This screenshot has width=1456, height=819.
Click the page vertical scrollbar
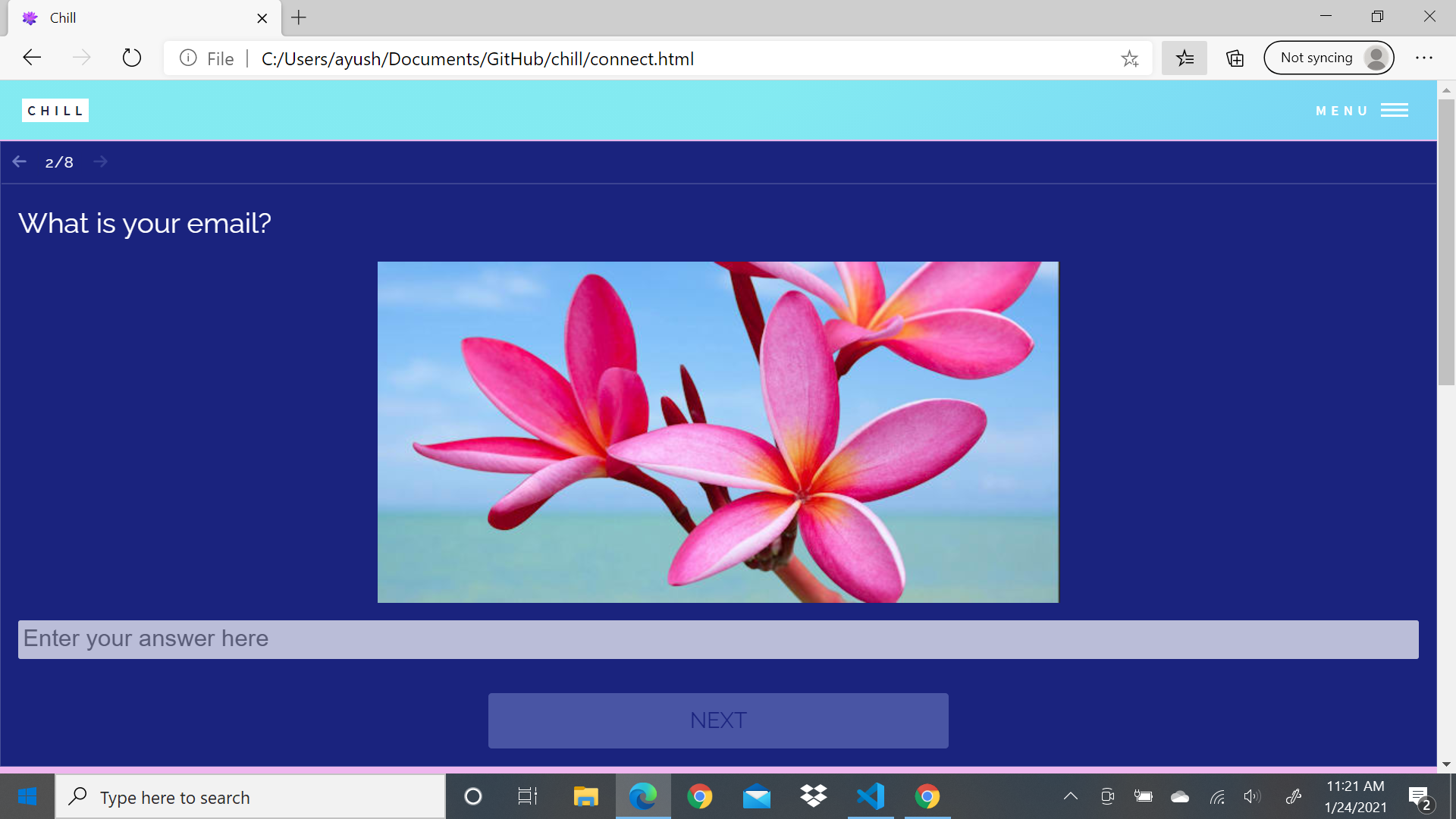point(1445,243)
